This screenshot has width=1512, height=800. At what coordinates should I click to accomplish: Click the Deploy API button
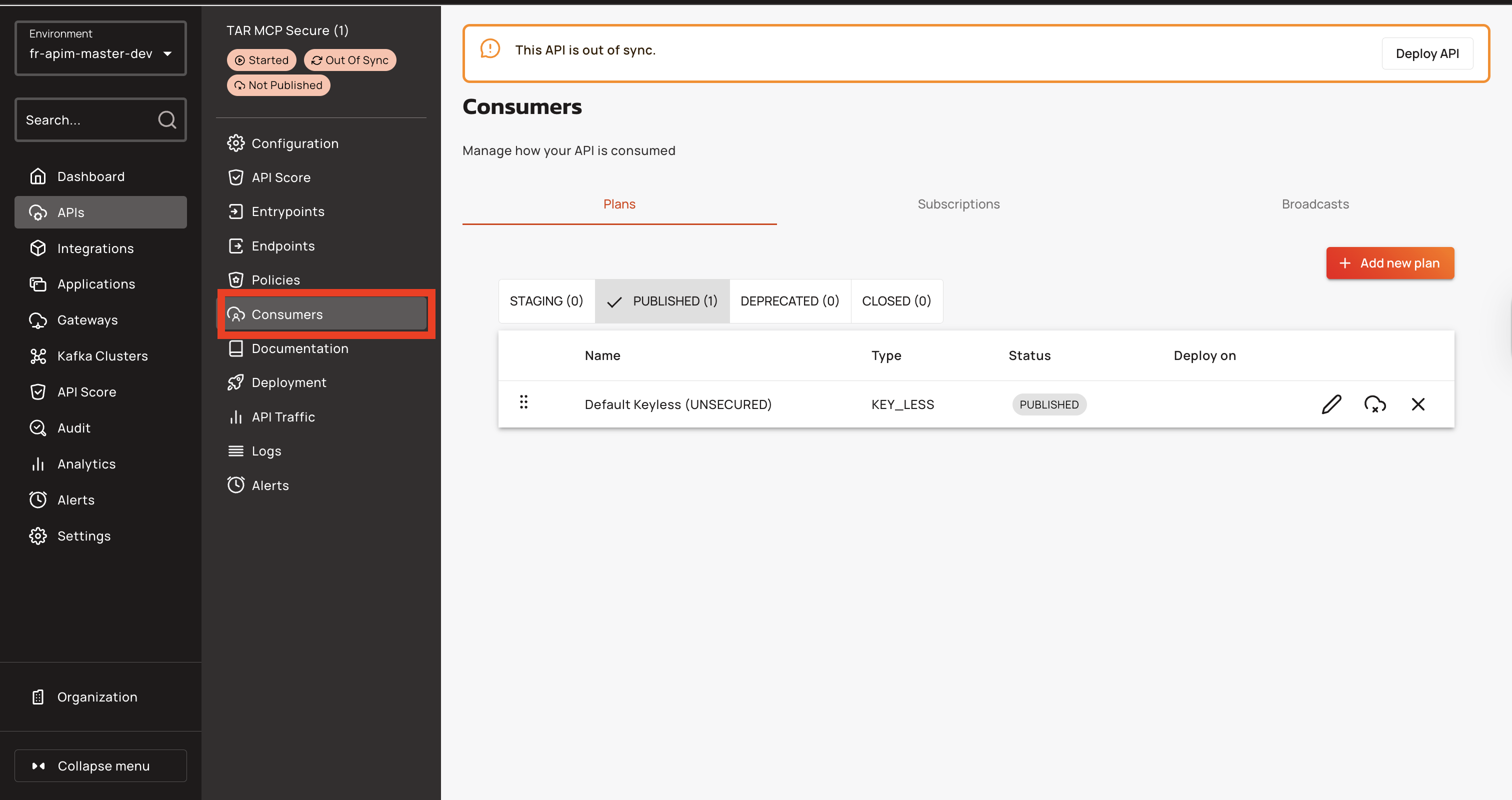point(1427,54)
